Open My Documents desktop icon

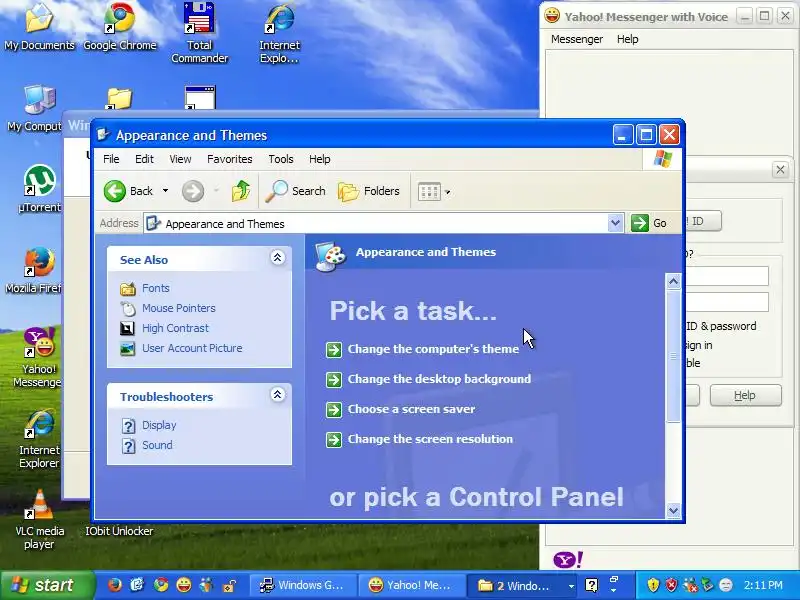point(39,27)
